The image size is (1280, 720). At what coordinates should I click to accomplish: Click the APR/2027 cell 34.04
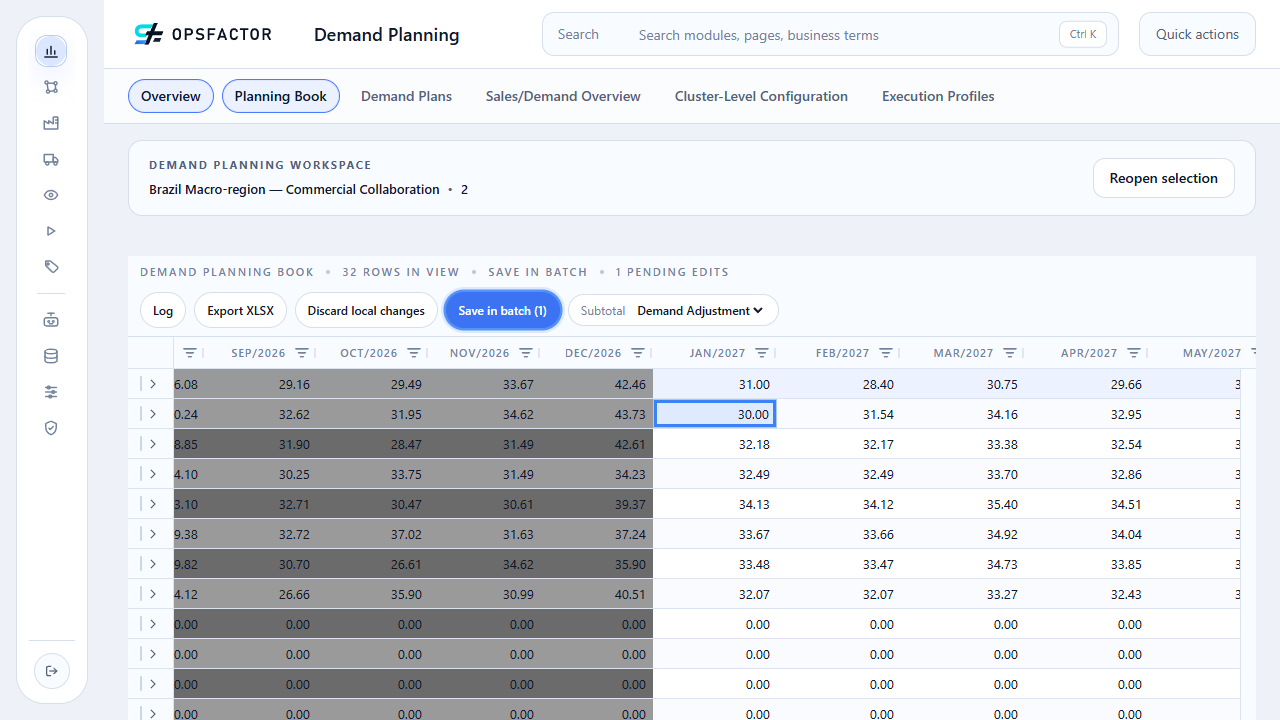coord(1087,534)
